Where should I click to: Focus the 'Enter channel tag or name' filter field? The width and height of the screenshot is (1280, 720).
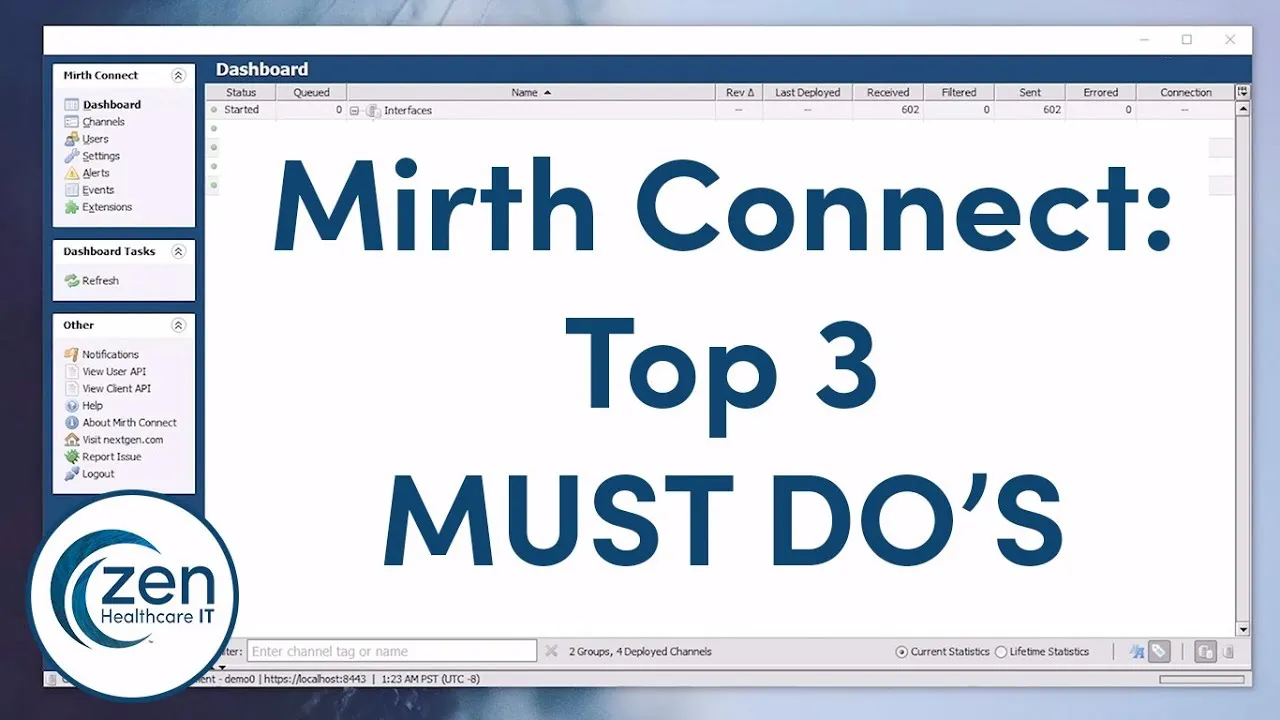392,651
